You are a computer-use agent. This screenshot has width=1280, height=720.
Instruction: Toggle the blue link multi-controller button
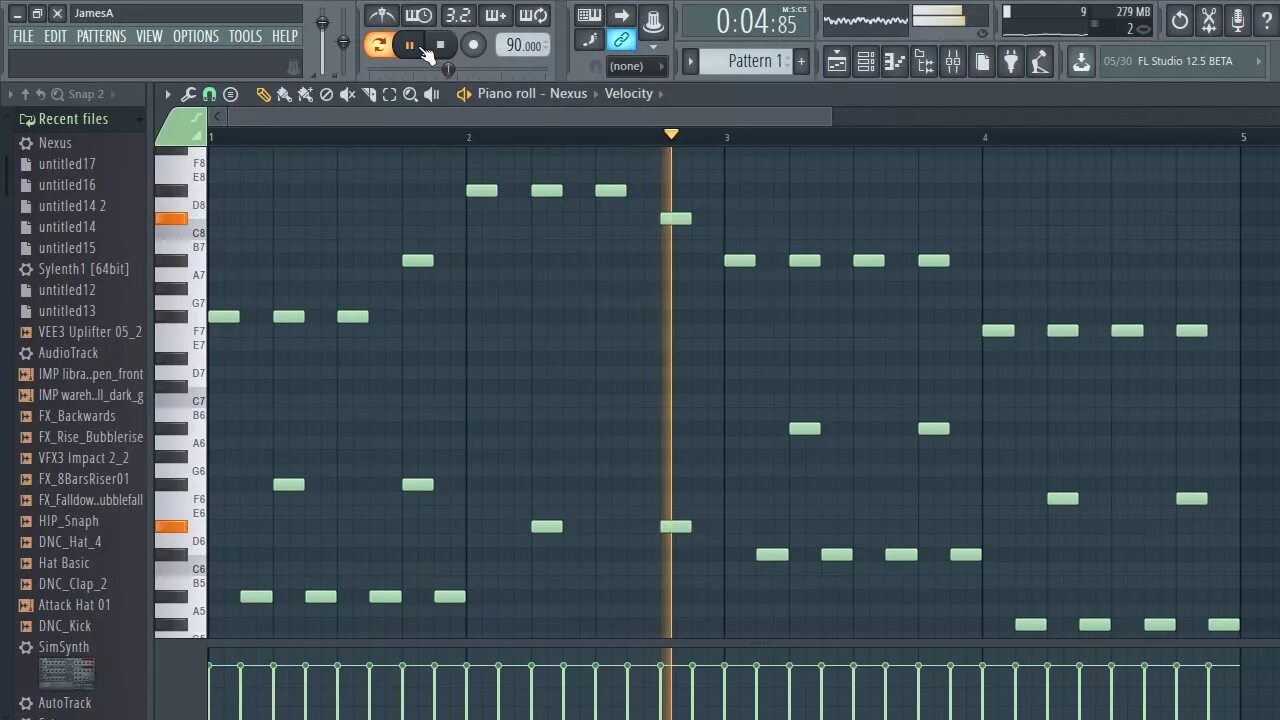coord(622,40)
